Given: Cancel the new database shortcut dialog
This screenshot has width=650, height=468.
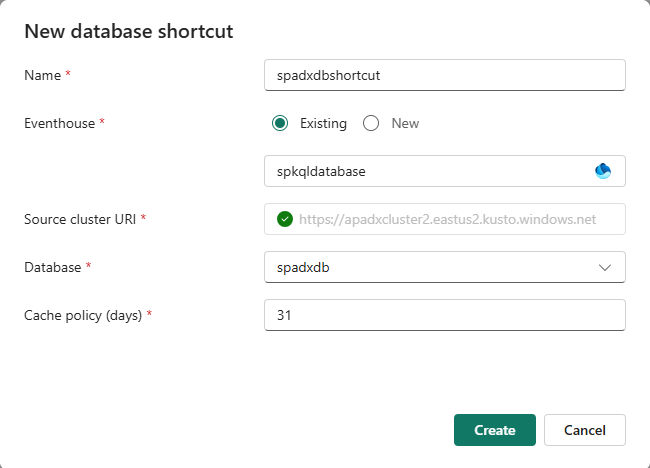Looking at the screenshot, I should tap(584, 430).
